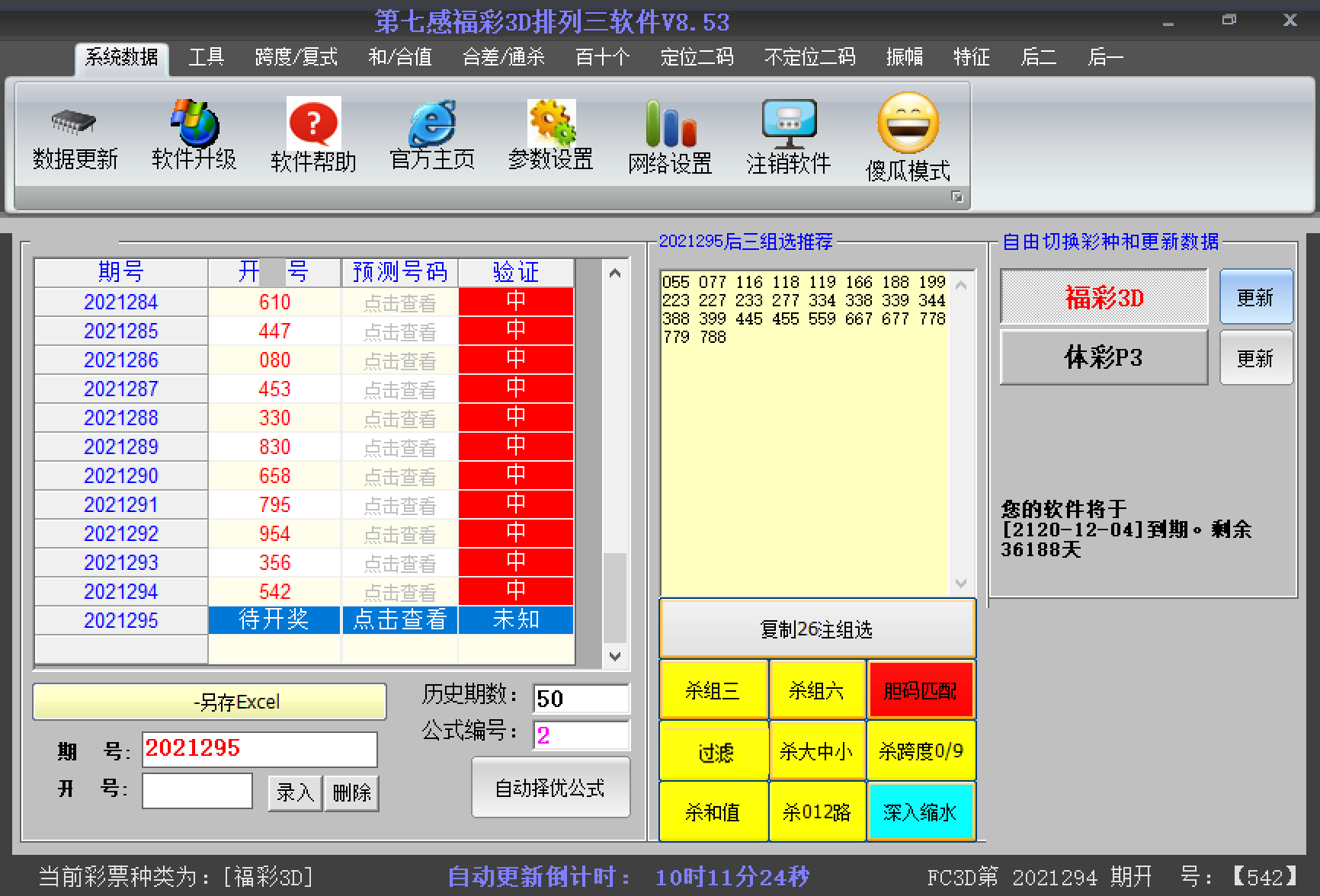
Task: Open 网络设置 network icon
Action: point(670,124)
